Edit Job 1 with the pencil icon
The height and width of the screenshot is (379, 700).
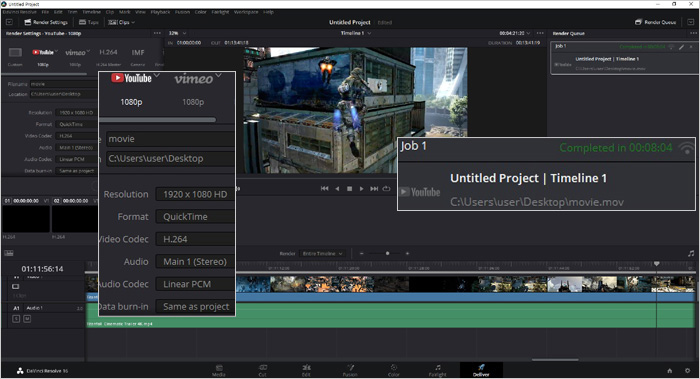[681, 47]
